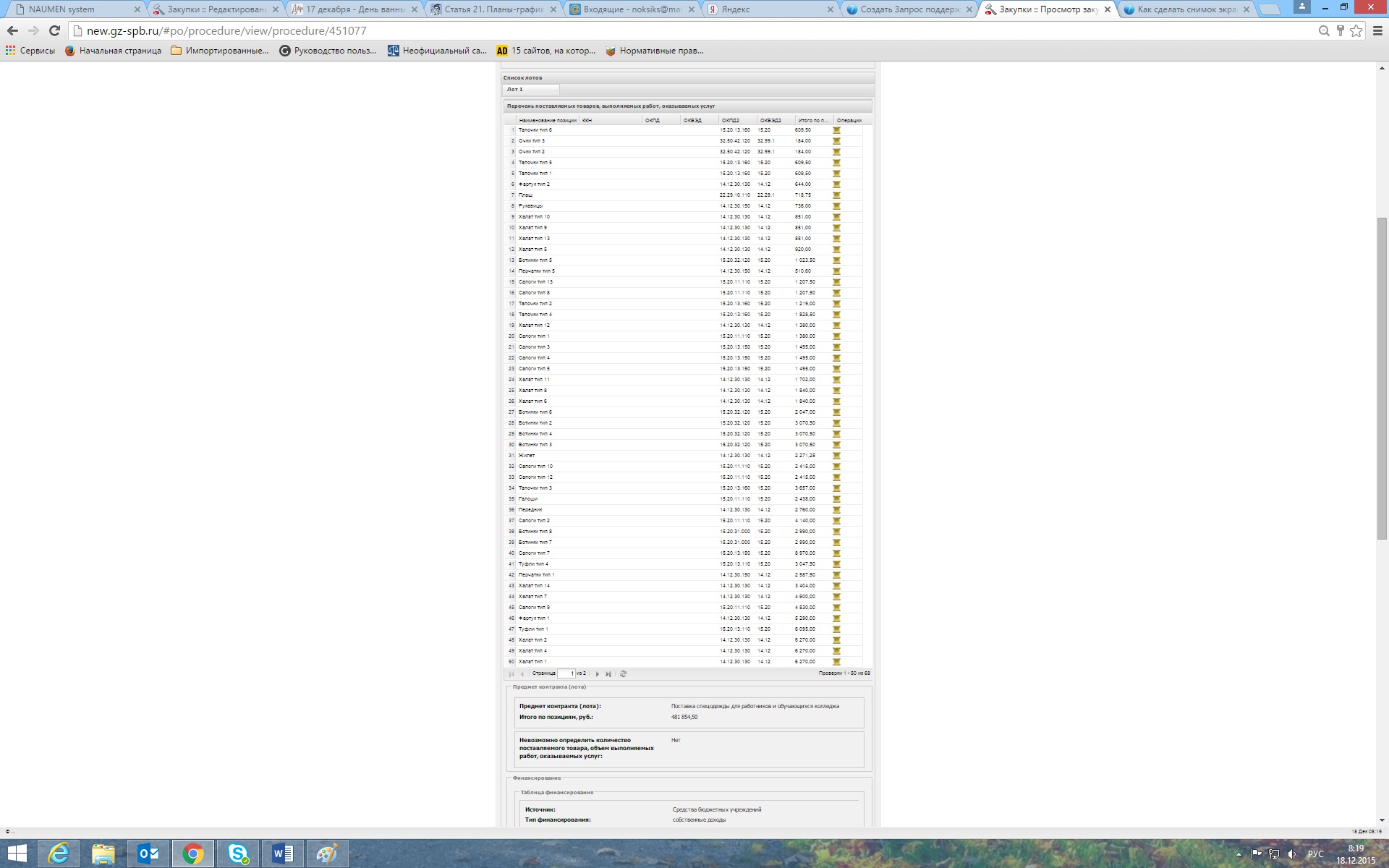Switch to Закупки :: Редактирование browser tab
1389x868 pixels.
[x=216, y=9]
